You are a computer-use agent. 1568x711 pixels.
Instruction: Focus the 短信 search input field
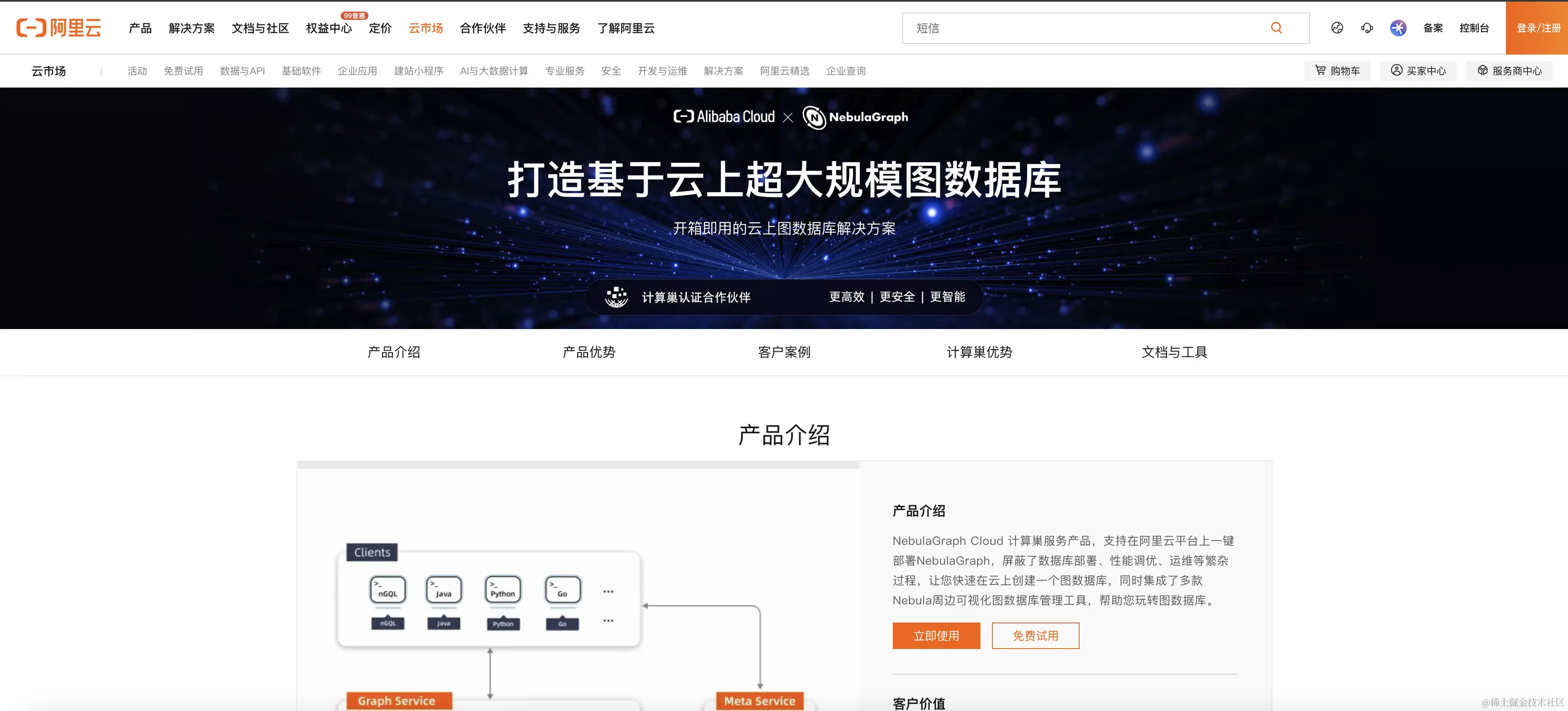click(1084, 28)
